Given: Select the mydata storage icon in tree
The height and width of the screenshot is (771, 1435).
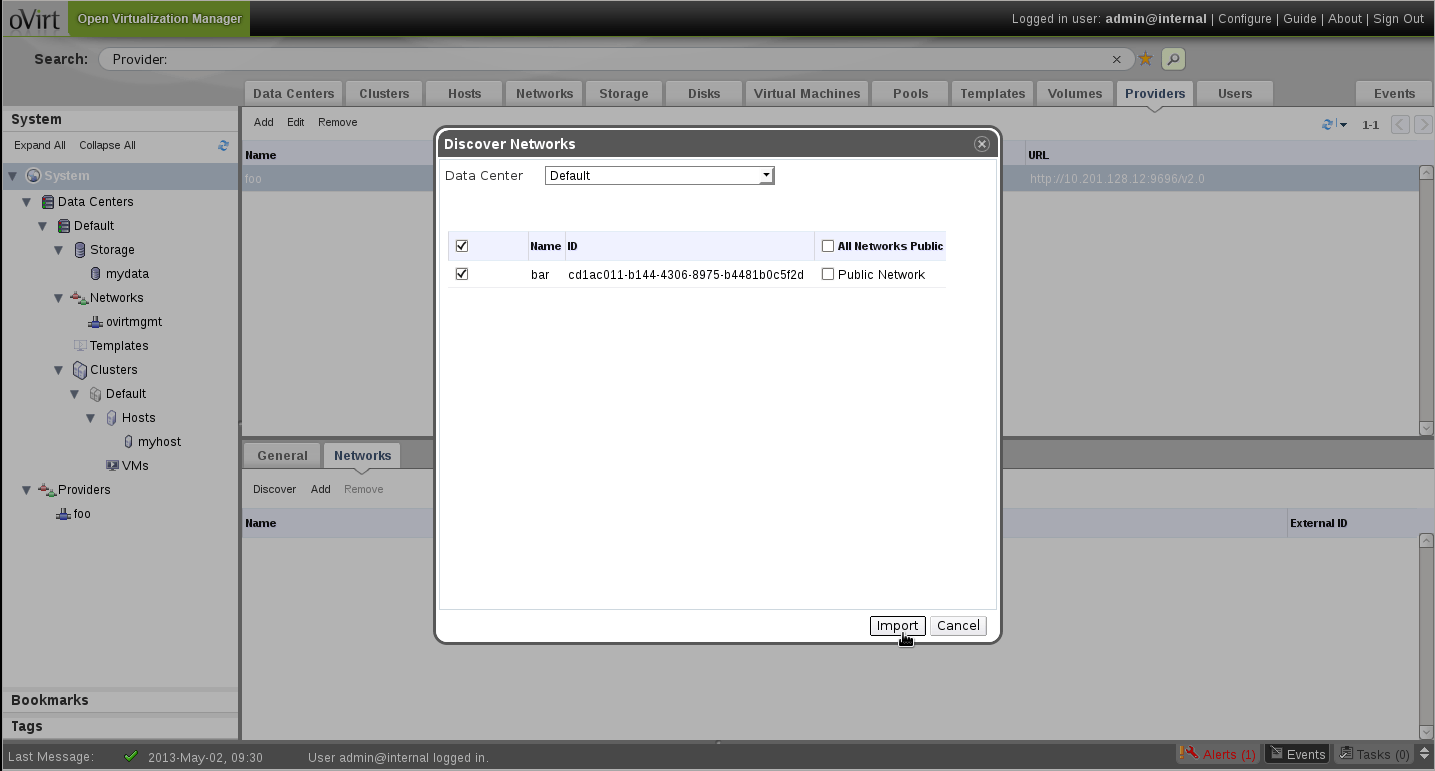Looking at the screenshot, I should point(95,273).
